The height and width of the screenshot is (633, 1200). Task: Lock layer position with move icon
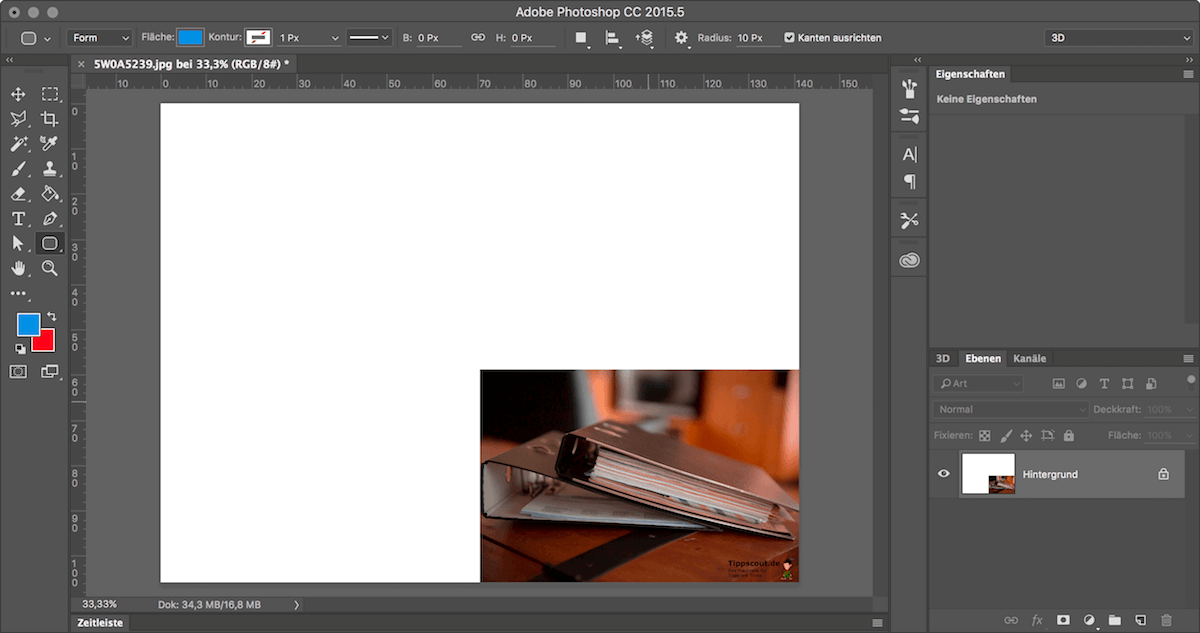[1026, 436]
